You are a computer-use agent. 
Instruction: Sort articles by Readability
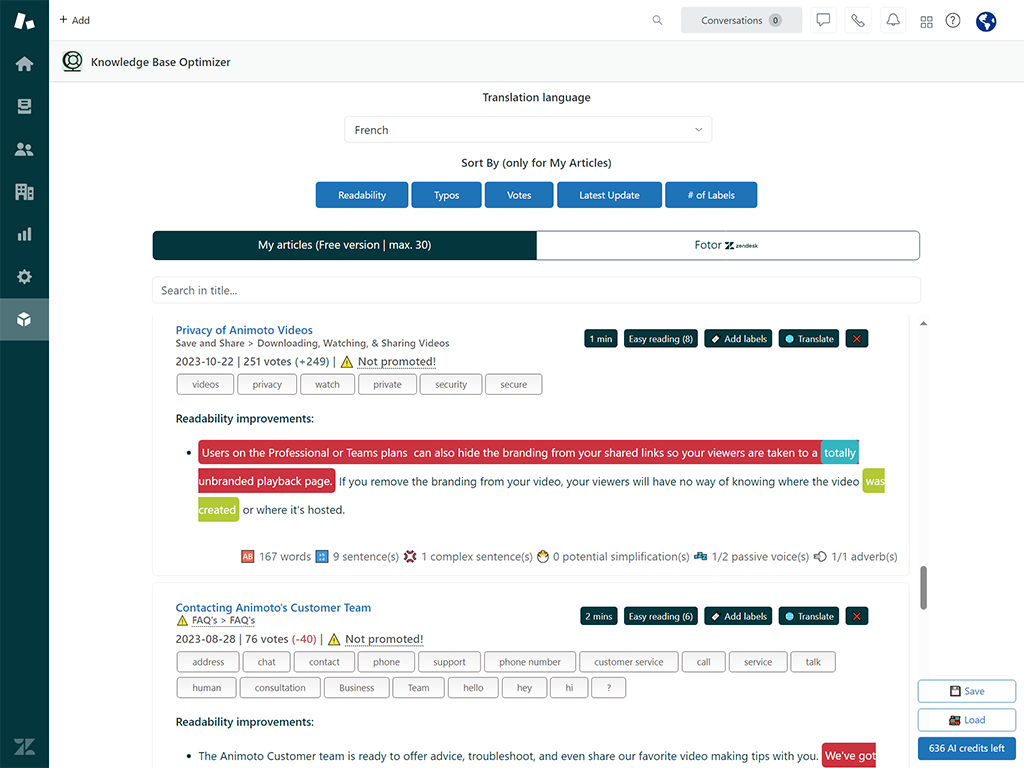362,195
